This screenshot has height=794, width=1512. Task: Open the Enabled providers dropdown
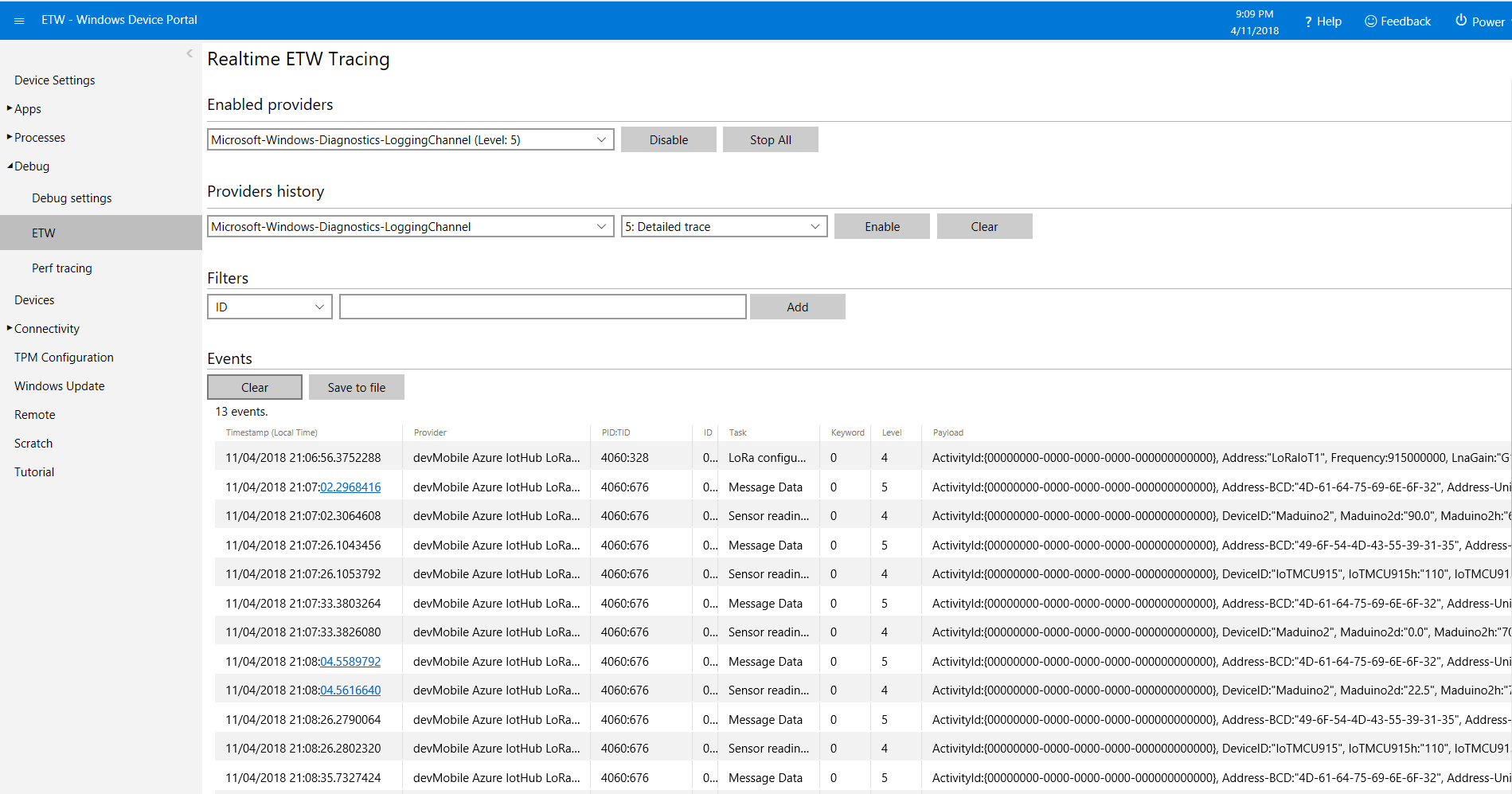[411, 139]
